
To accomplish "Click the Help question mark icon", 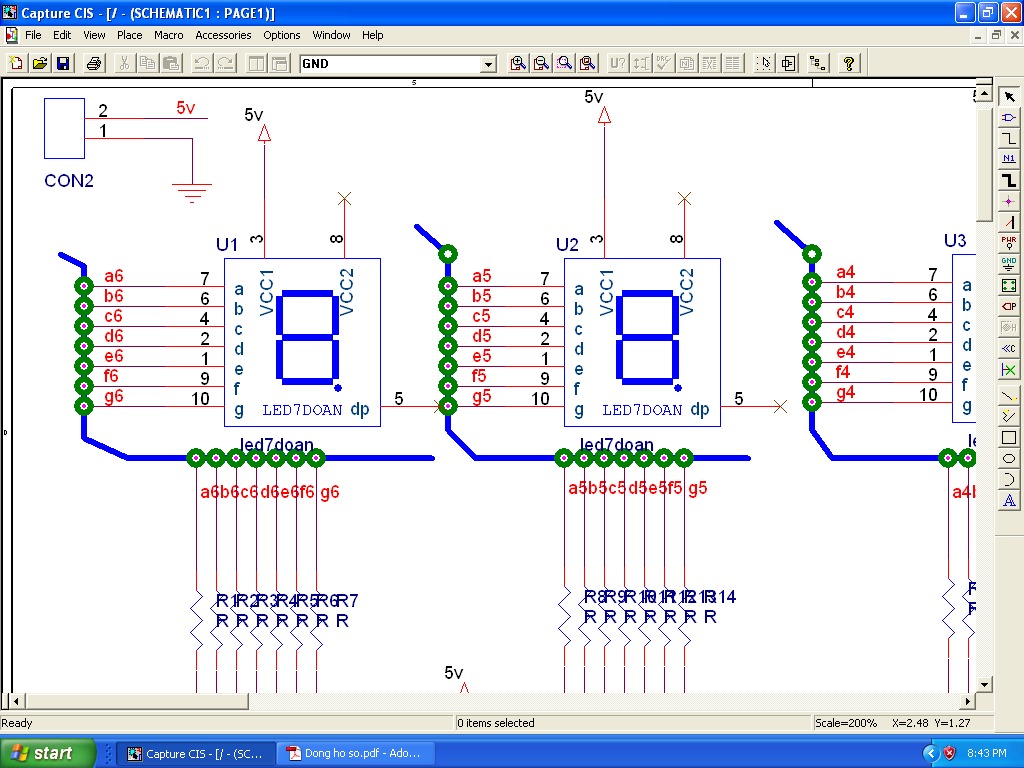I will pos(849,64).
